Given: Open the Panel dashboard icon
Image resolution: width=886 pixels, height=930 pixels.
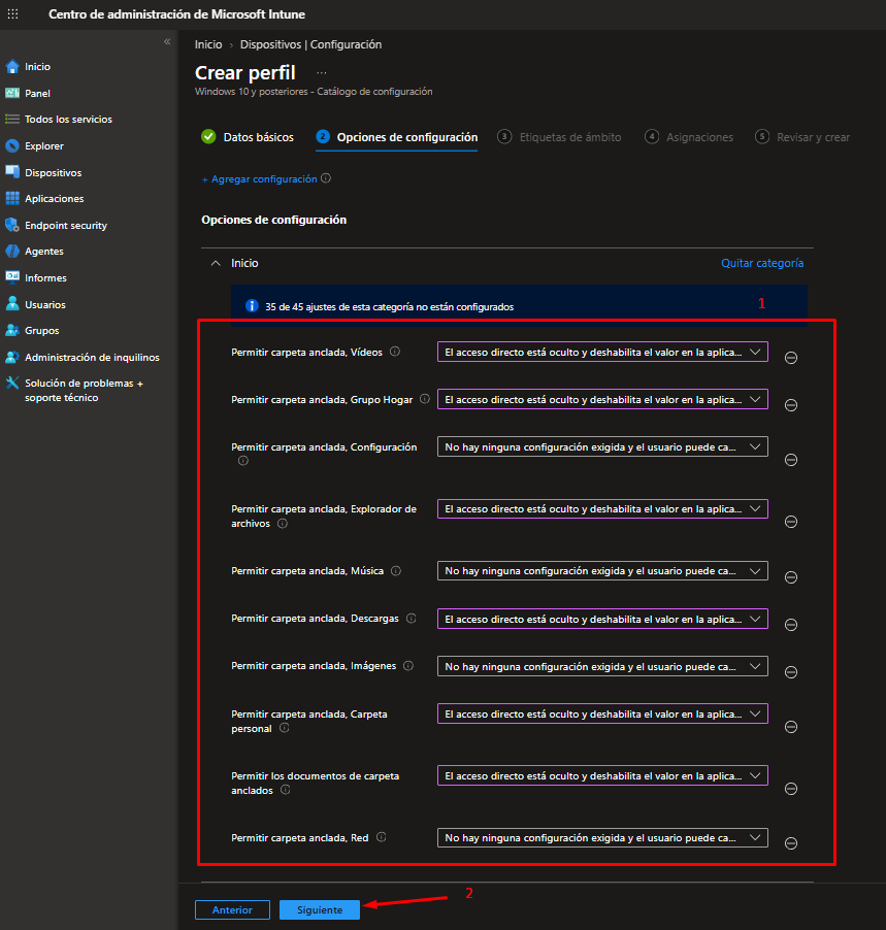Looking at the screenshot, I should coord(12,93).
